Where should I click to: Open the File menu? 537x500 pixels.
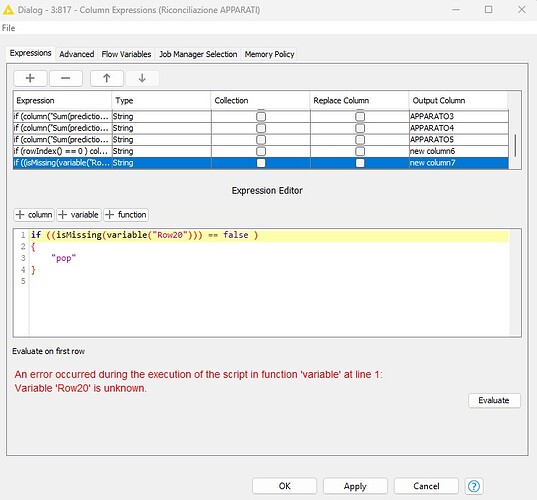[9, 28]
